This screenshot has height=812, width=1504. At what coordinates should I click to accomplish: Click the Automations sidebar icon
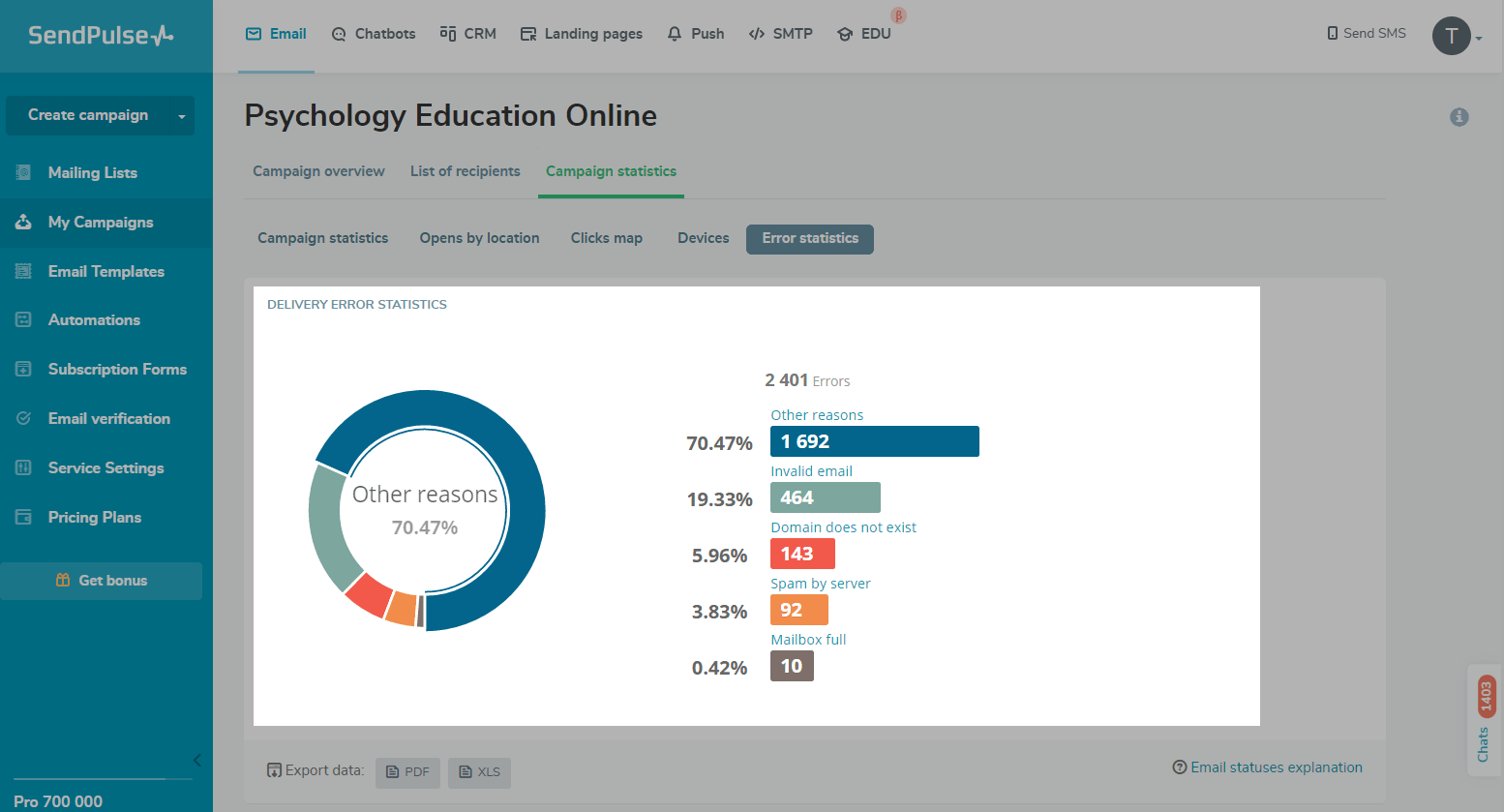(23, 319)
